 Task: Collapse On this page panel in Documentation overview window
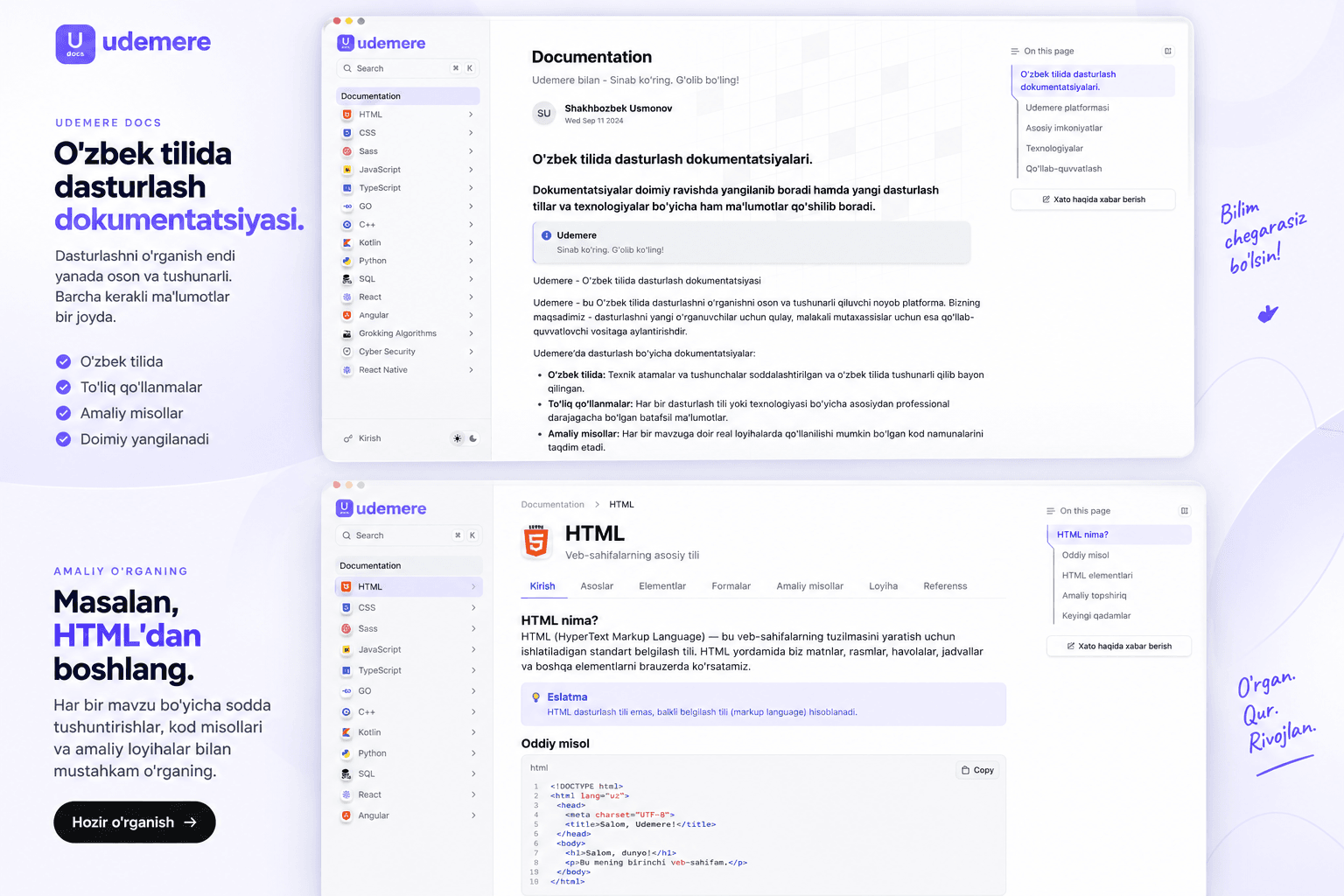pyautogui.click(x=1167, y=52)
